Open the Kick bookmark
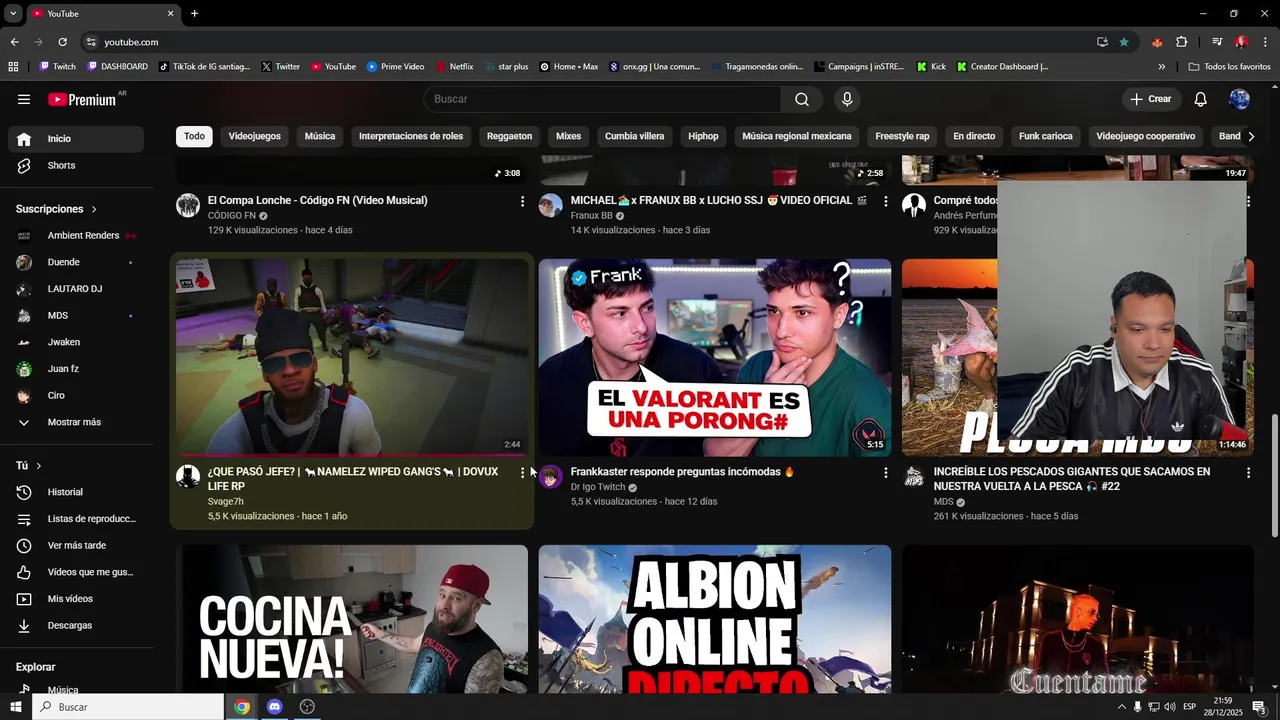This screenshot has height=720, width=1280. coord(931,67)
